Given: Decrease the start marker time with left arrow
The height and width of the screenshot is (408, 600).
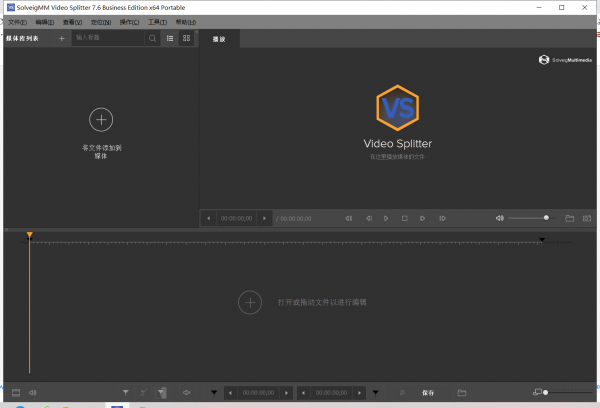Looking at the screenshot, I should click(230, 393).
